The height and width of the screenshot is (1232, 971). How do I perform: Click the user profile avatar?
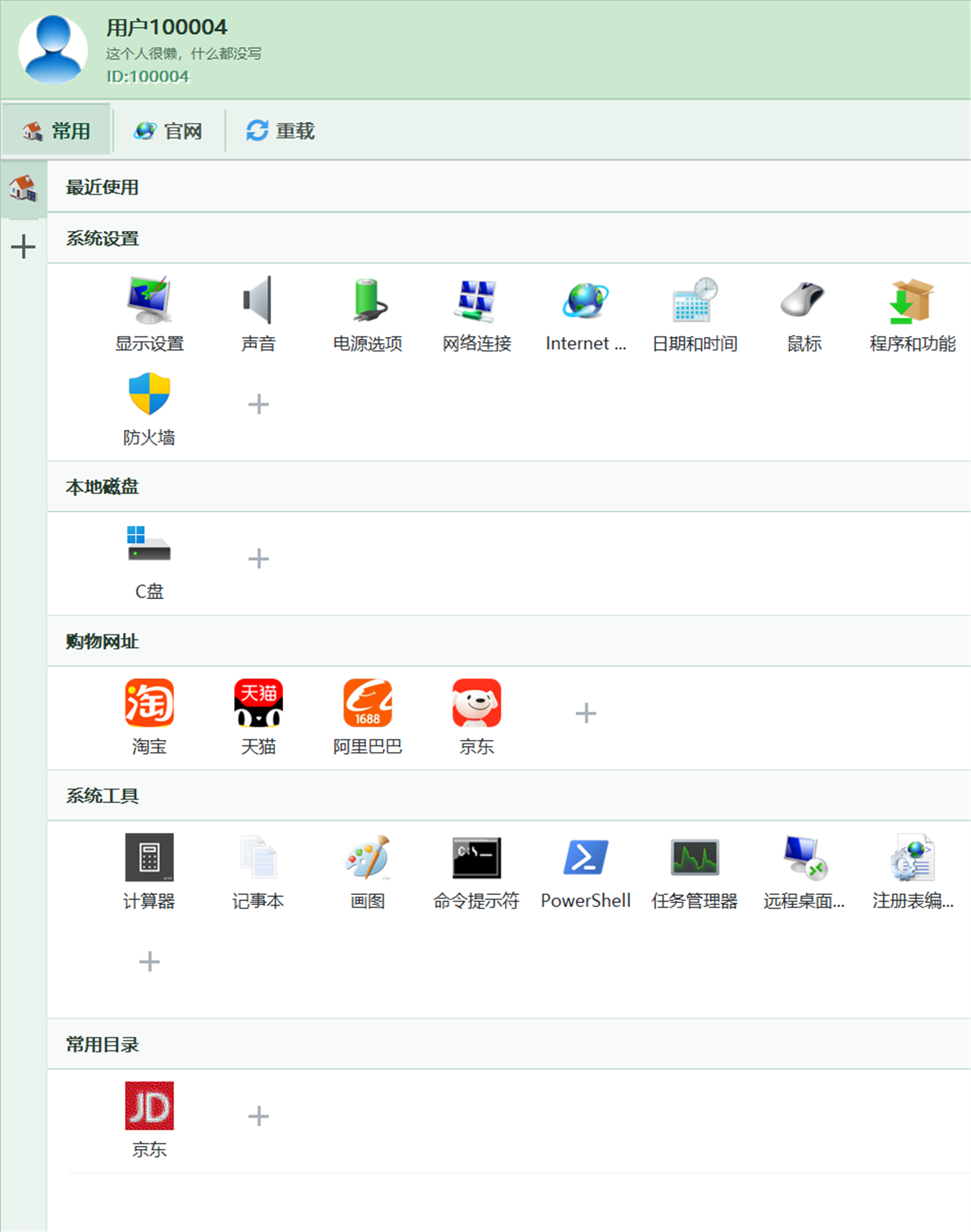coord(53,50)
